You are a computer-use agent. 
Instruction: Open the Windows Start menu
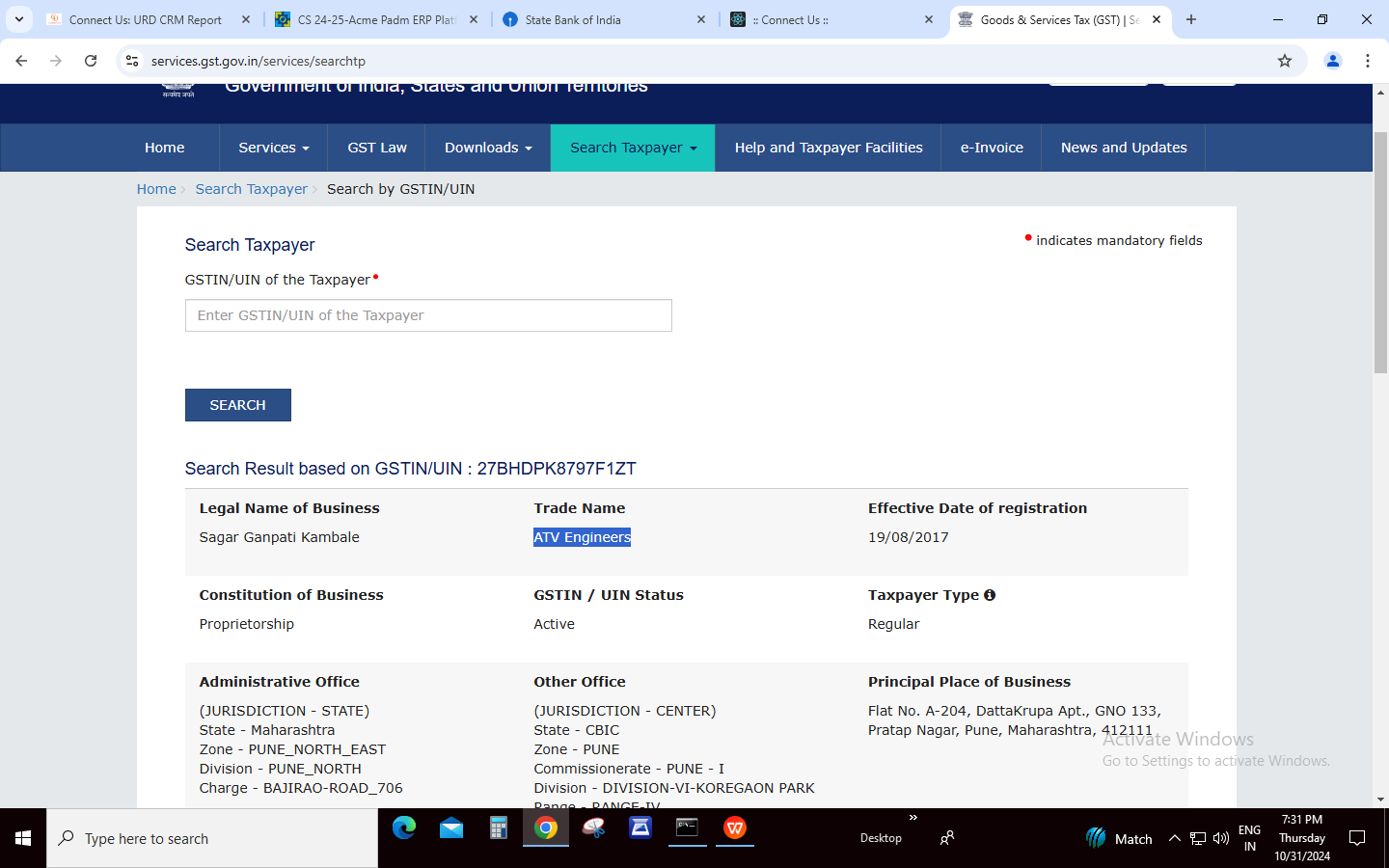[x=23, y=838]
